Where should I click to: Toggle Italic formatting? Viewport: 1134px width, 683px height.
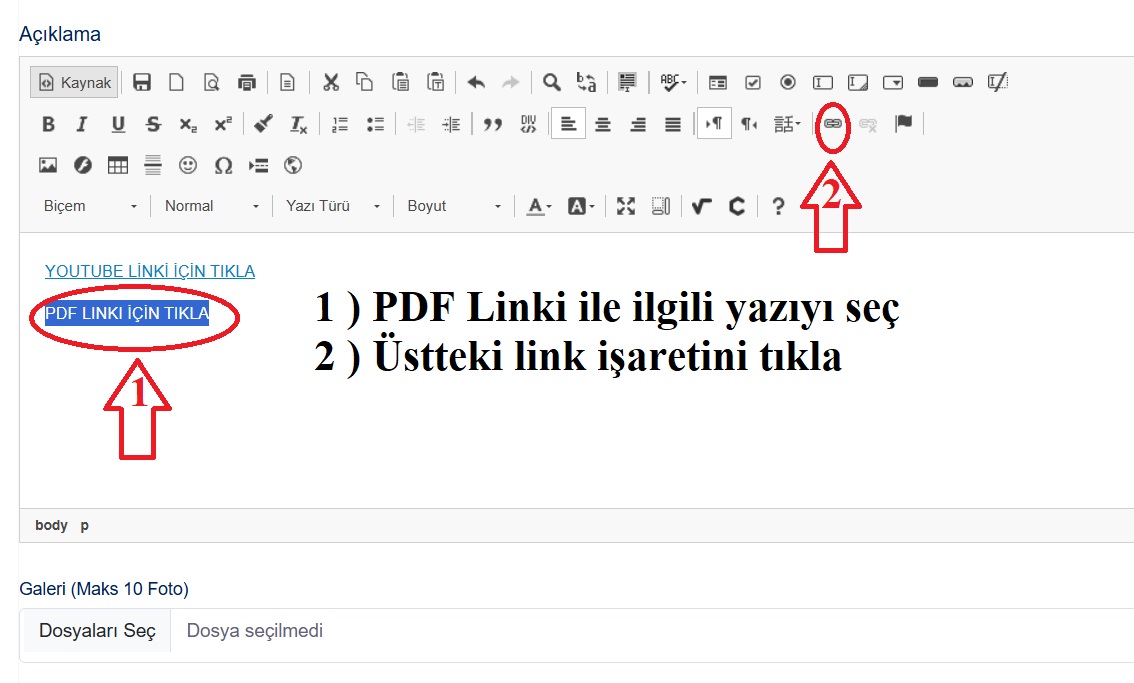pyautogui.click(x=82, y=124)
